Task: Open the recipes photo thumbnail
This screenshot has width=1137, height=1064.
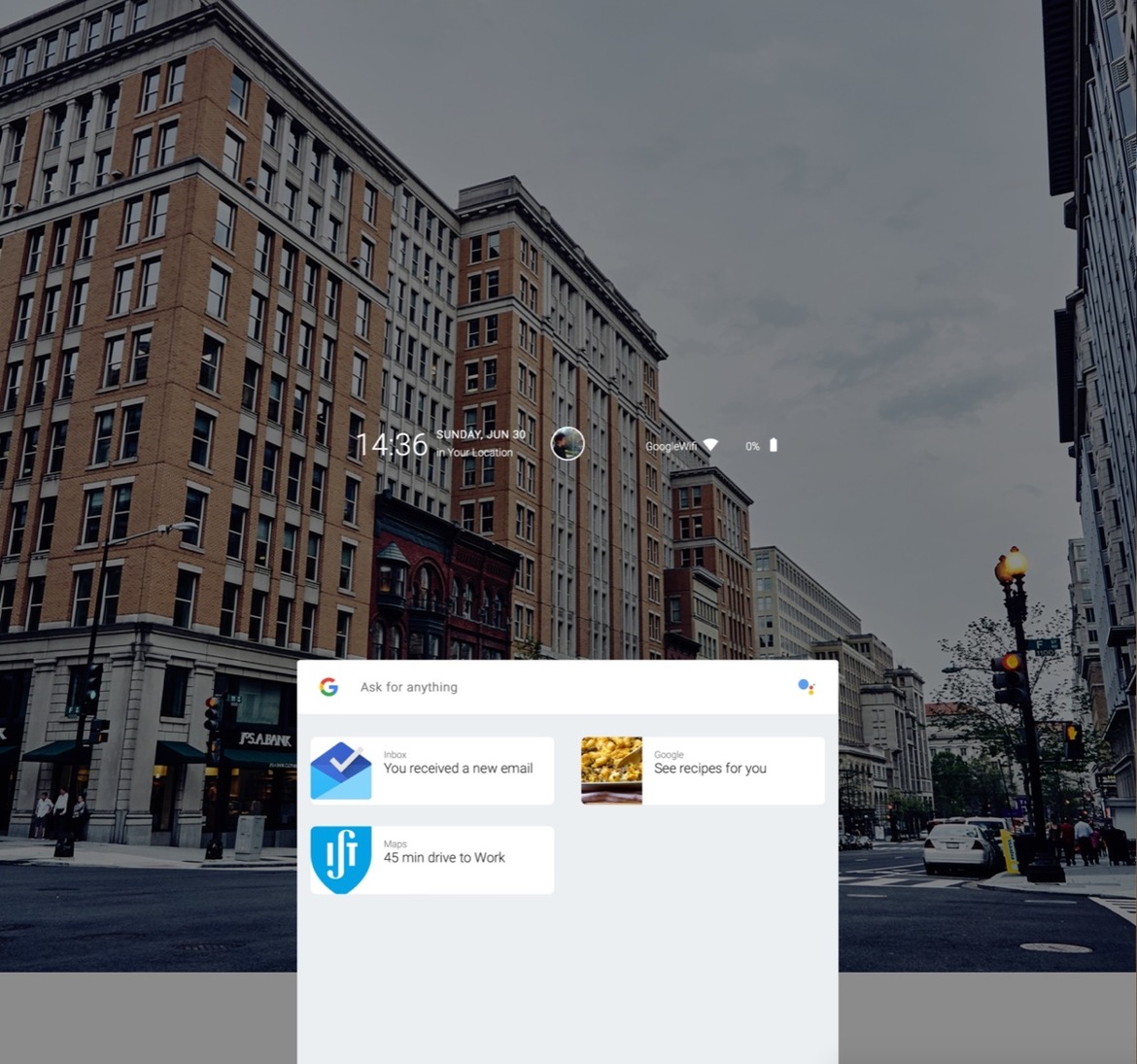Action: 610,770
